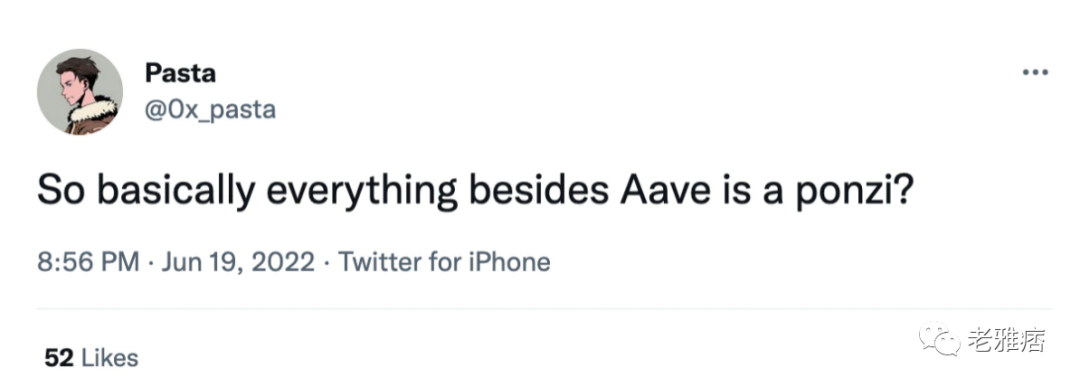Open the Pasta display name link
Viewport: 1080px width, 387px height.
coord(180,73)
